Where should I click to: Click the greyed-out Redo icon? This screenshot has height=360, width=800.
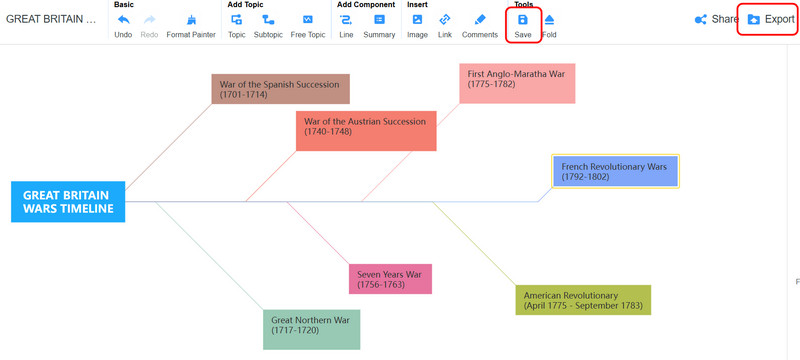(x=149, y=20)
